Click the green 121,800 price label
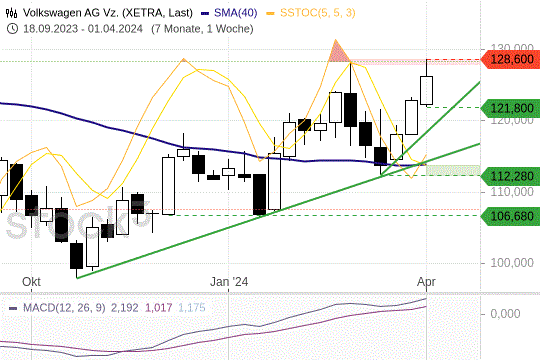The image size is (540, 360). 511,108
